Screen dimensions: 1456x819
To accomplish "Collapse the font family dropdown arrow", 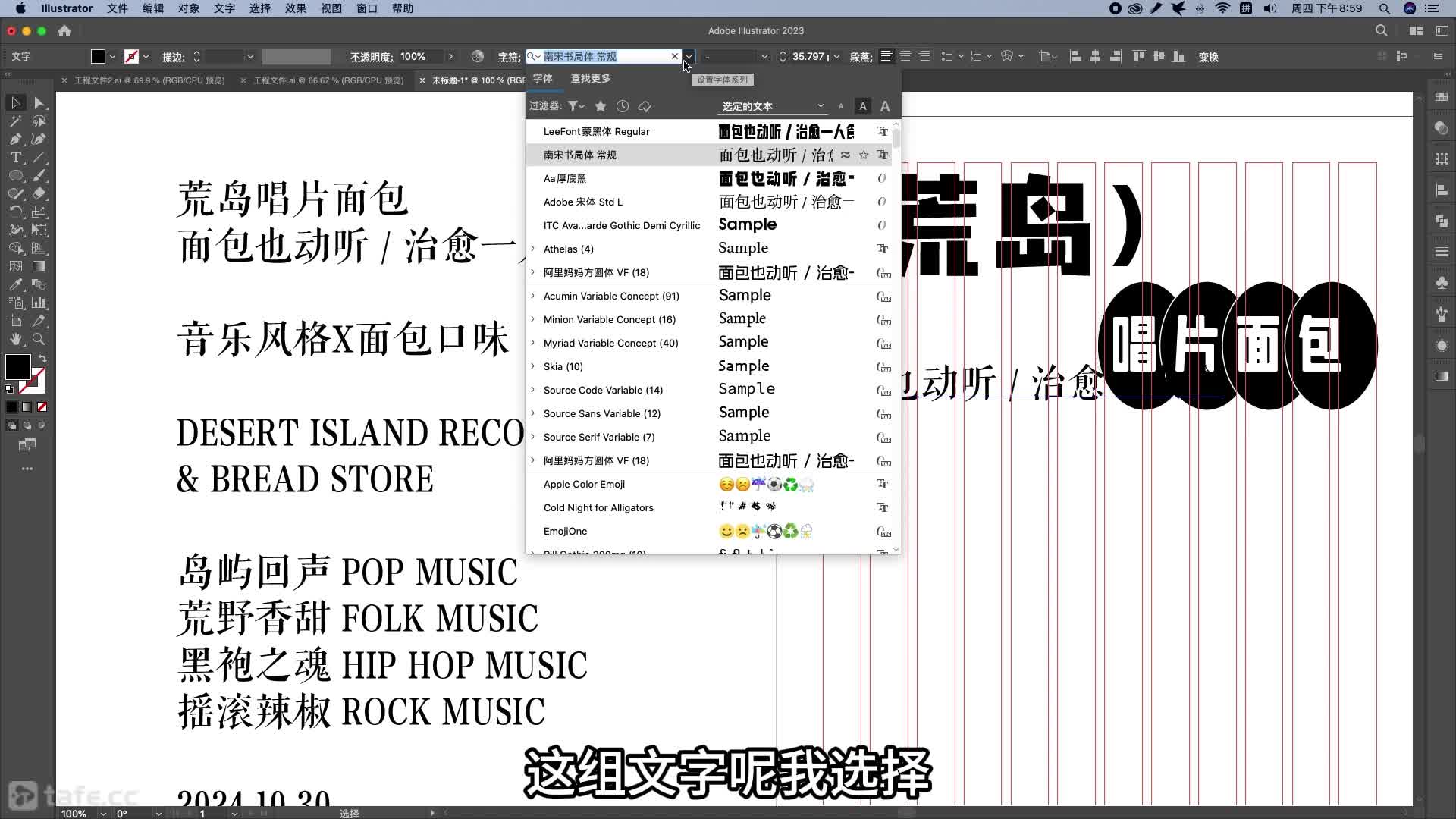I will (x=689, y=56).
